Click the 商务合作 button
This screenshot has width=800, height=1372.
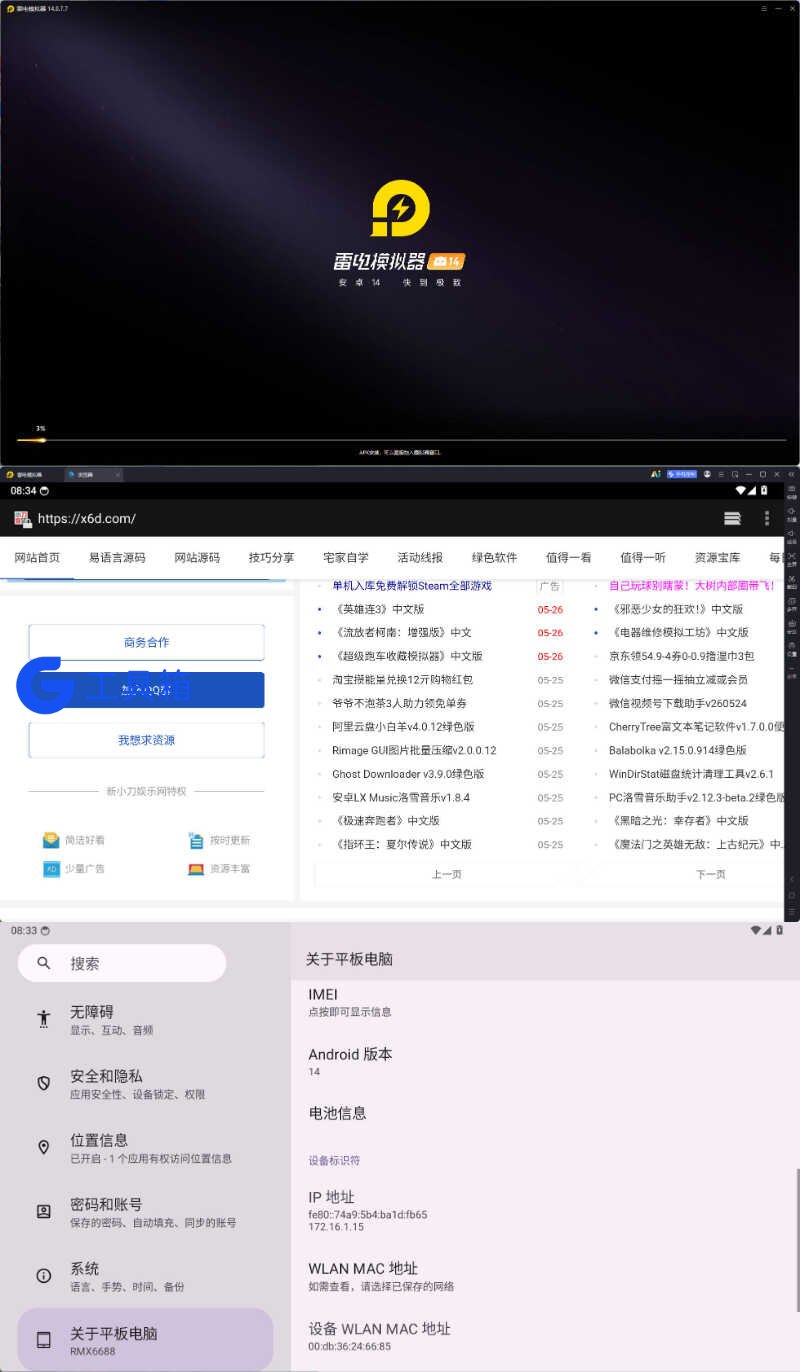(x=146, y=642)
